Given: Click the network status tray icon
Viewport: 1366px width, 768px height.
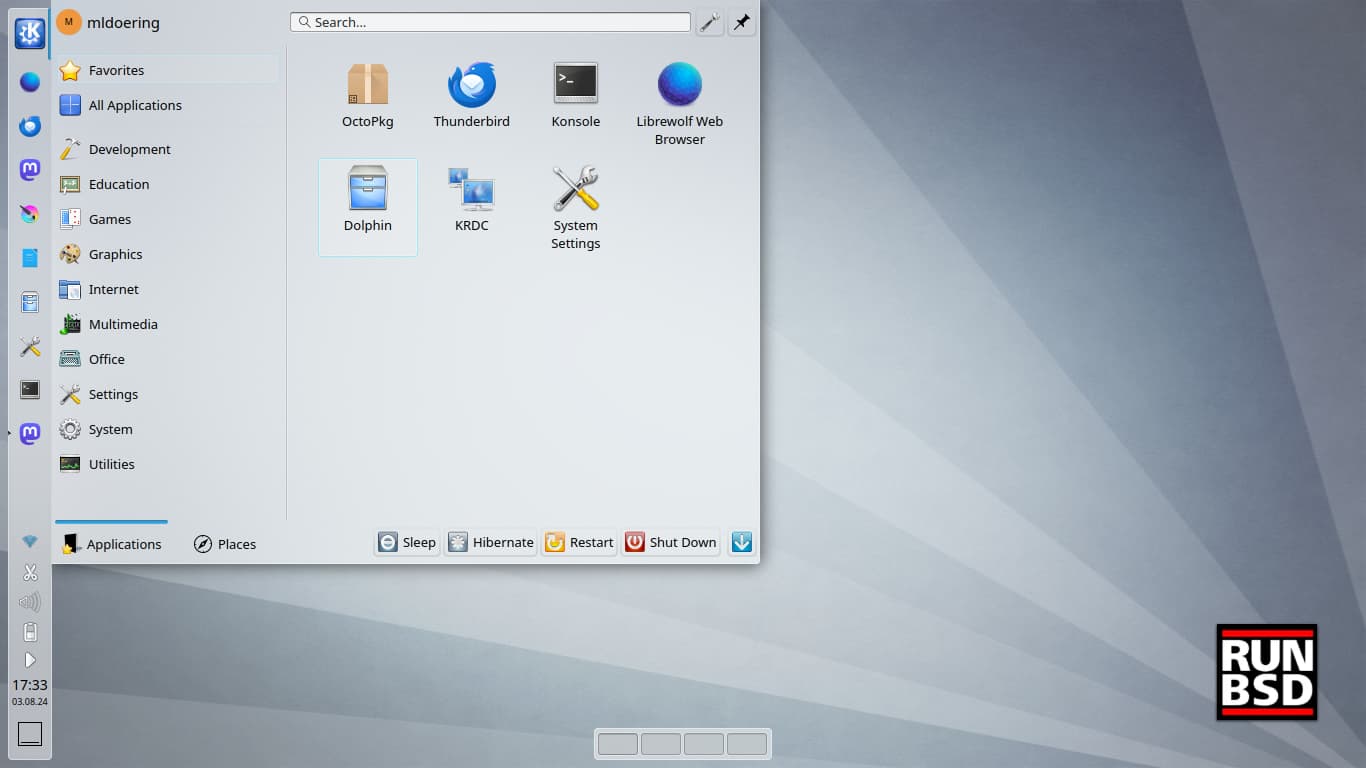Looking at the screenshot, I should click(30, 541).
